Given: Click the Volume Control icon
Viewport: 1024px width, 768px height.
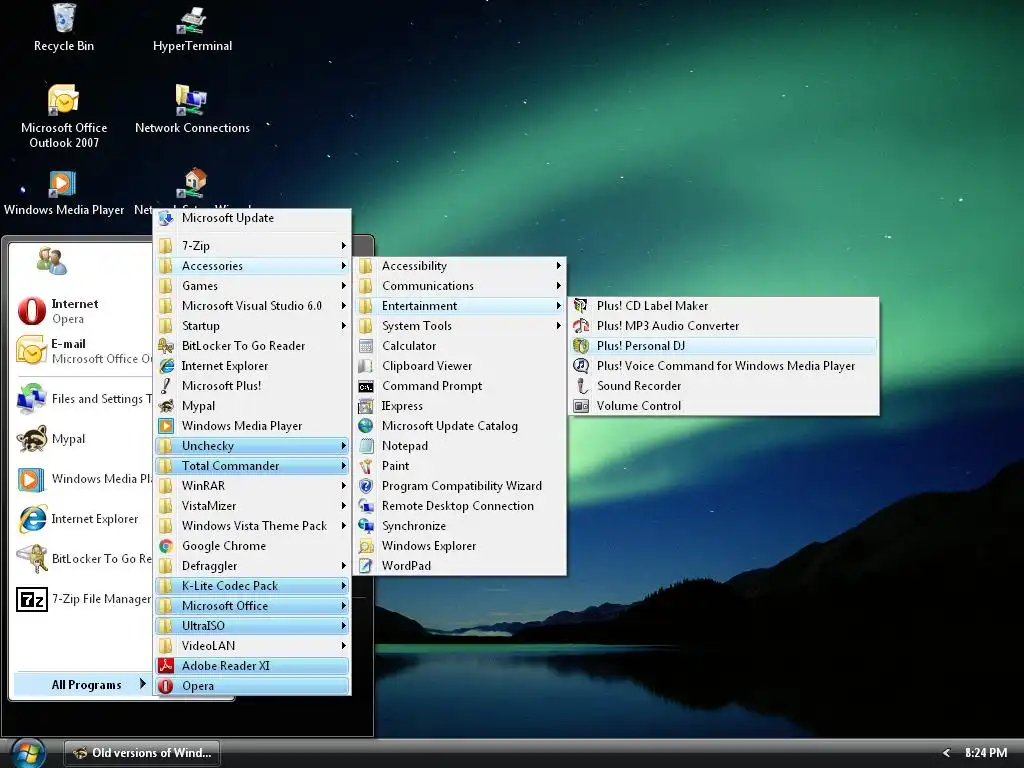Looking at the screenshot, I should click(581, 406).
